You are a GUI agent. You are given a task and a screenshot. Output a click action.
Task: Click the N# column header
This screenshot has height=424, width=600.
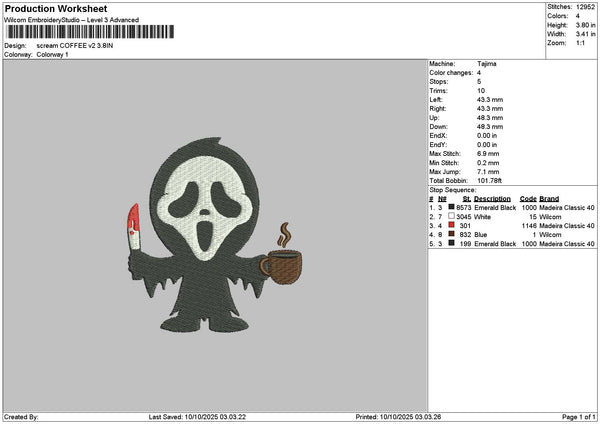pyautogui.click(x=442, y=199)
